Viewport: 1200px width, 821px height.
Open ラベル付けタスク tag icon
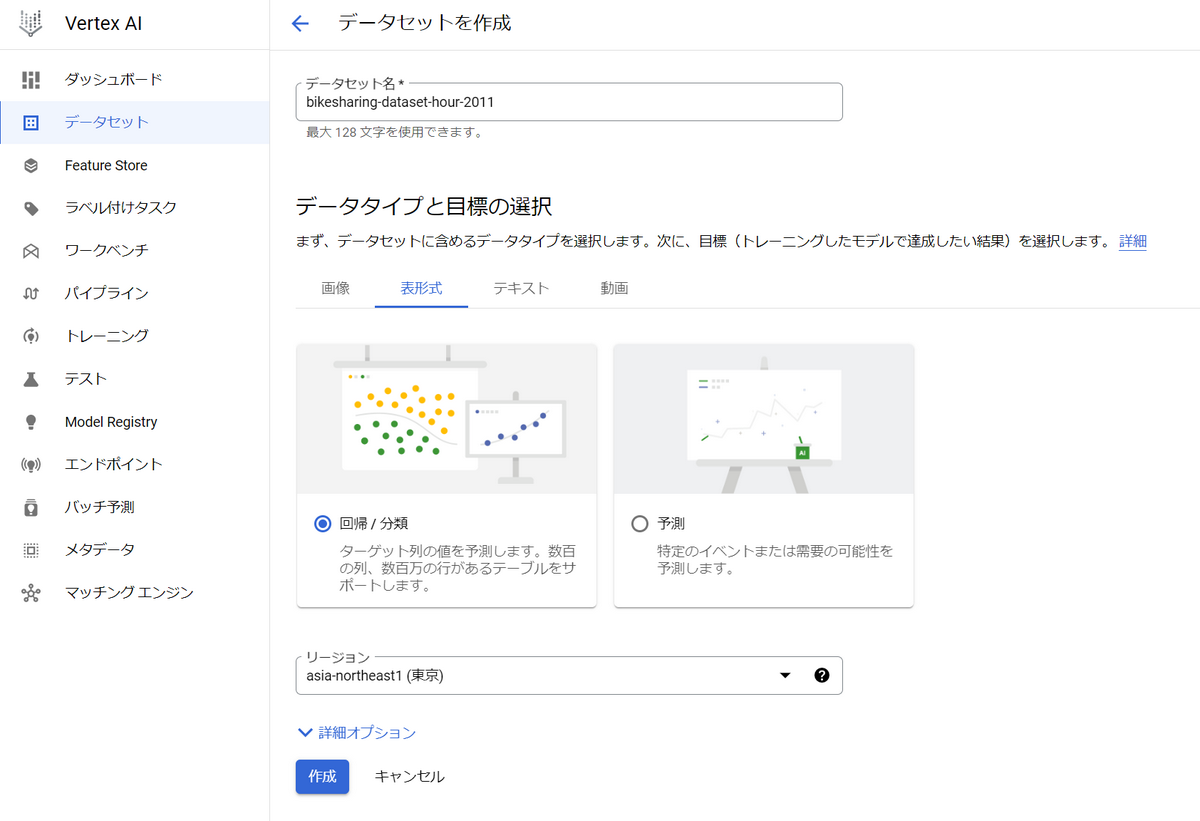click(x=31, y=208)
